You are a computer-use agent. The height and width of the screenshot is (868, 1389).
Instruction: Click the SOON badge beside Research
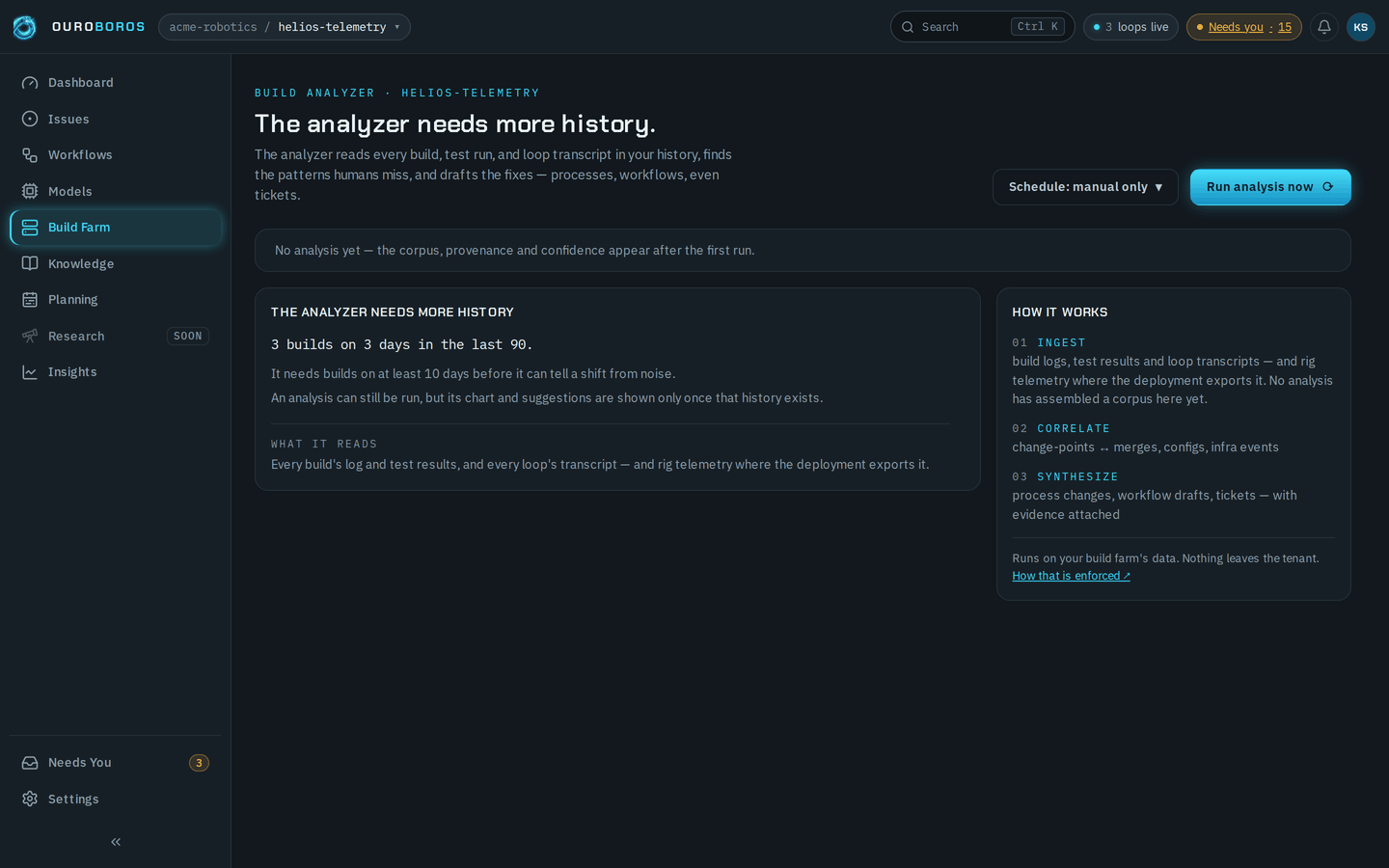188,336
